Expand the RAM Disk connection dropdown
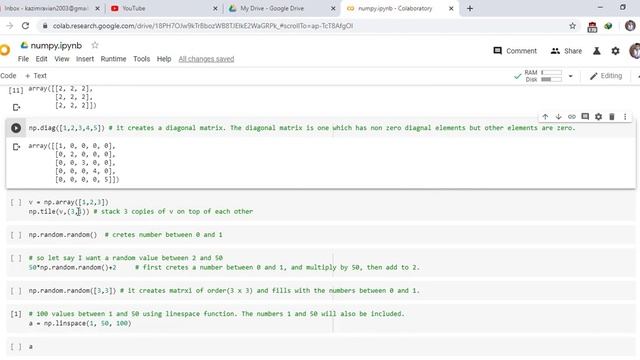The image size is (640, 360). (x=571, y=76)
